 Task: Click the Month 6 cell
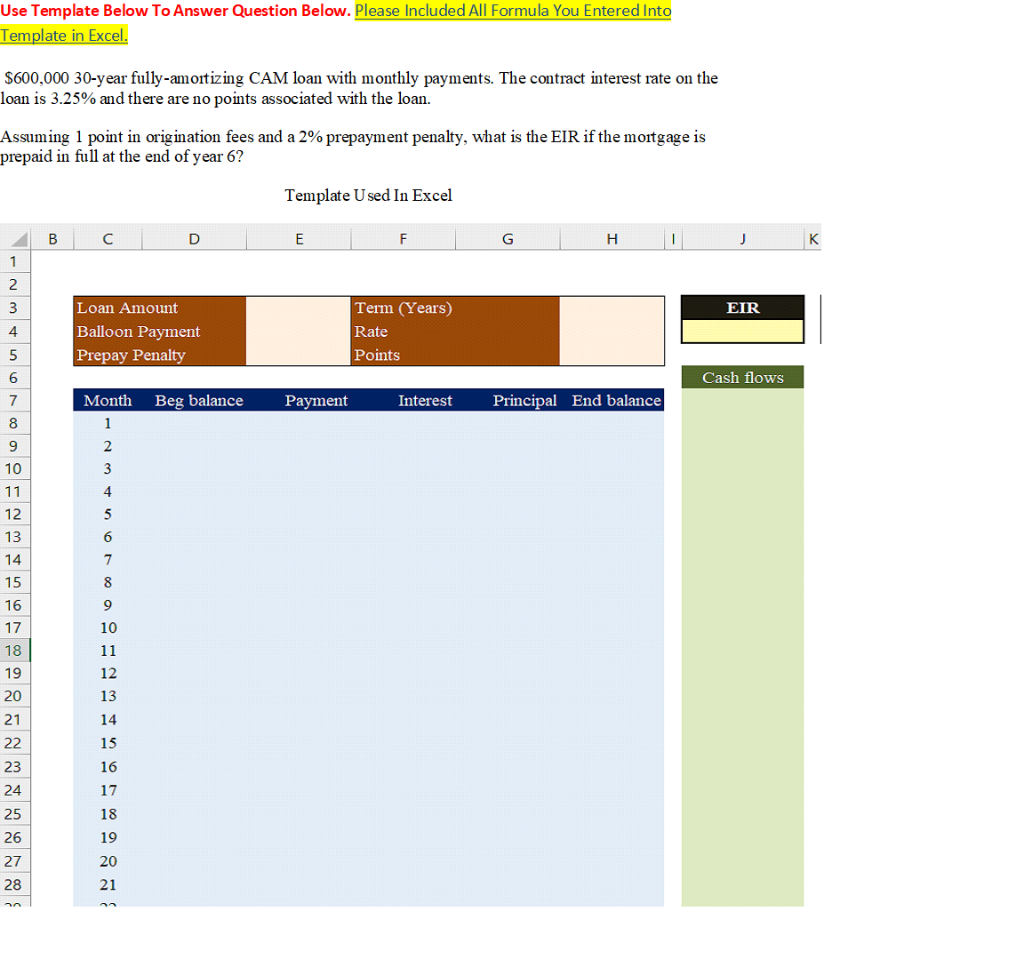108,537
